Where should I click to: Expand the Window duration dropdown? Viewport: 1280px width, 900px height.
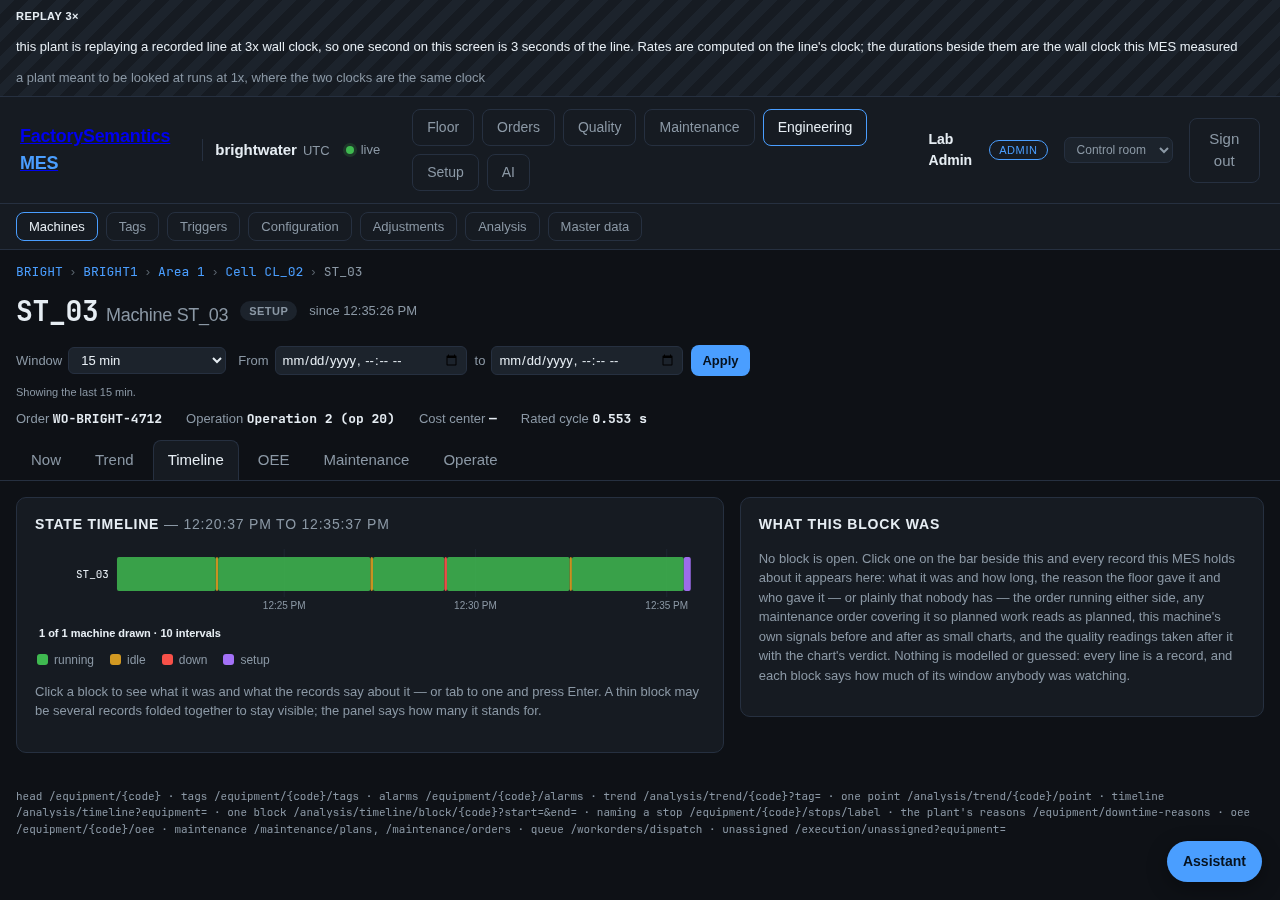point(147,360)
